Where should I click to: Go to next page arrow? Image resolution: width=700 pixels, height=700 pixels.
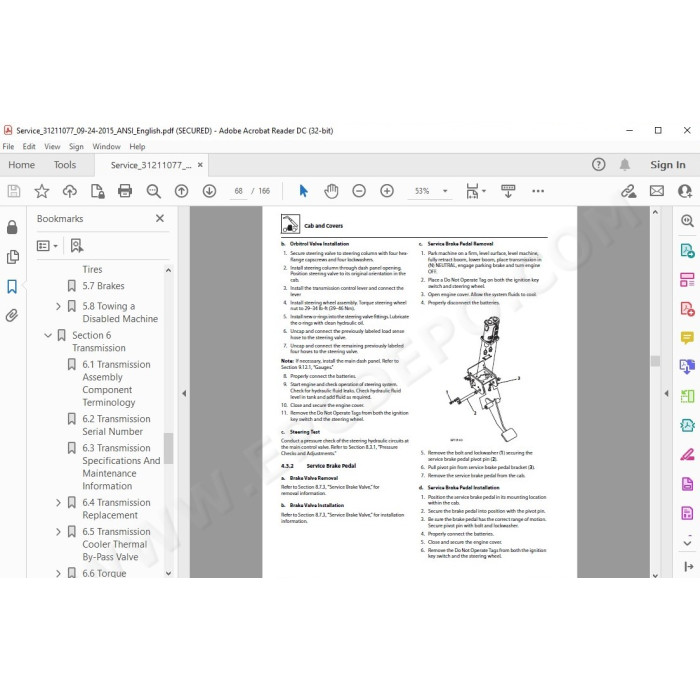click(209, 191)
